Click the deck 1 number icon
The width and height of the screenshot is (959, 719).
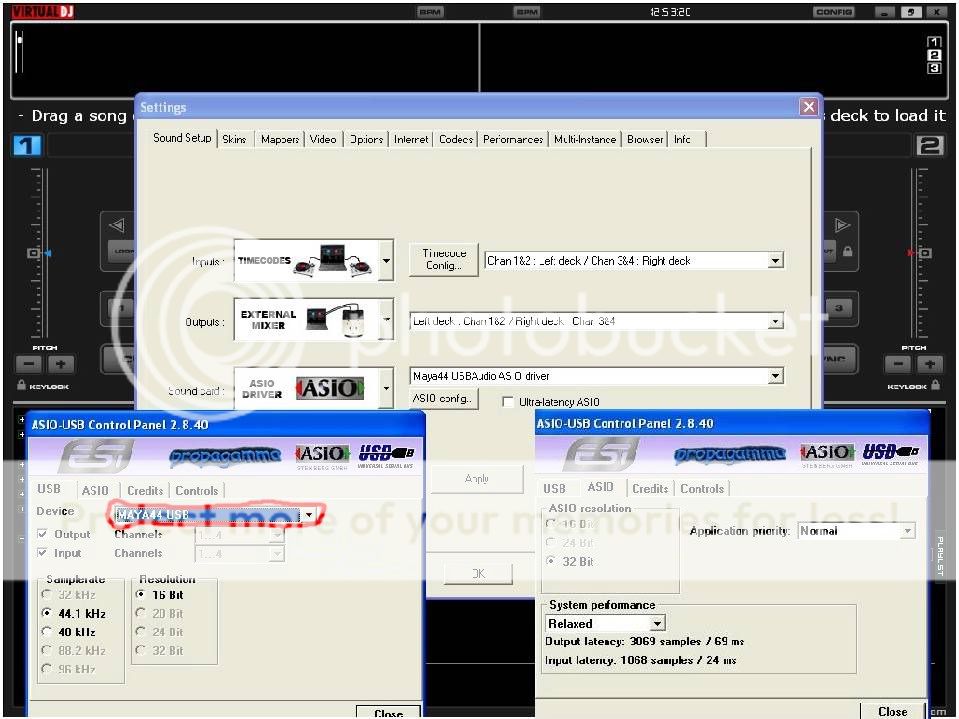point(27,146)
